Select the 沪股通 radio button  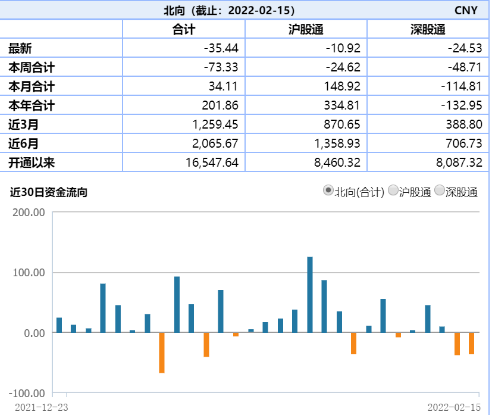click(393, 191)
